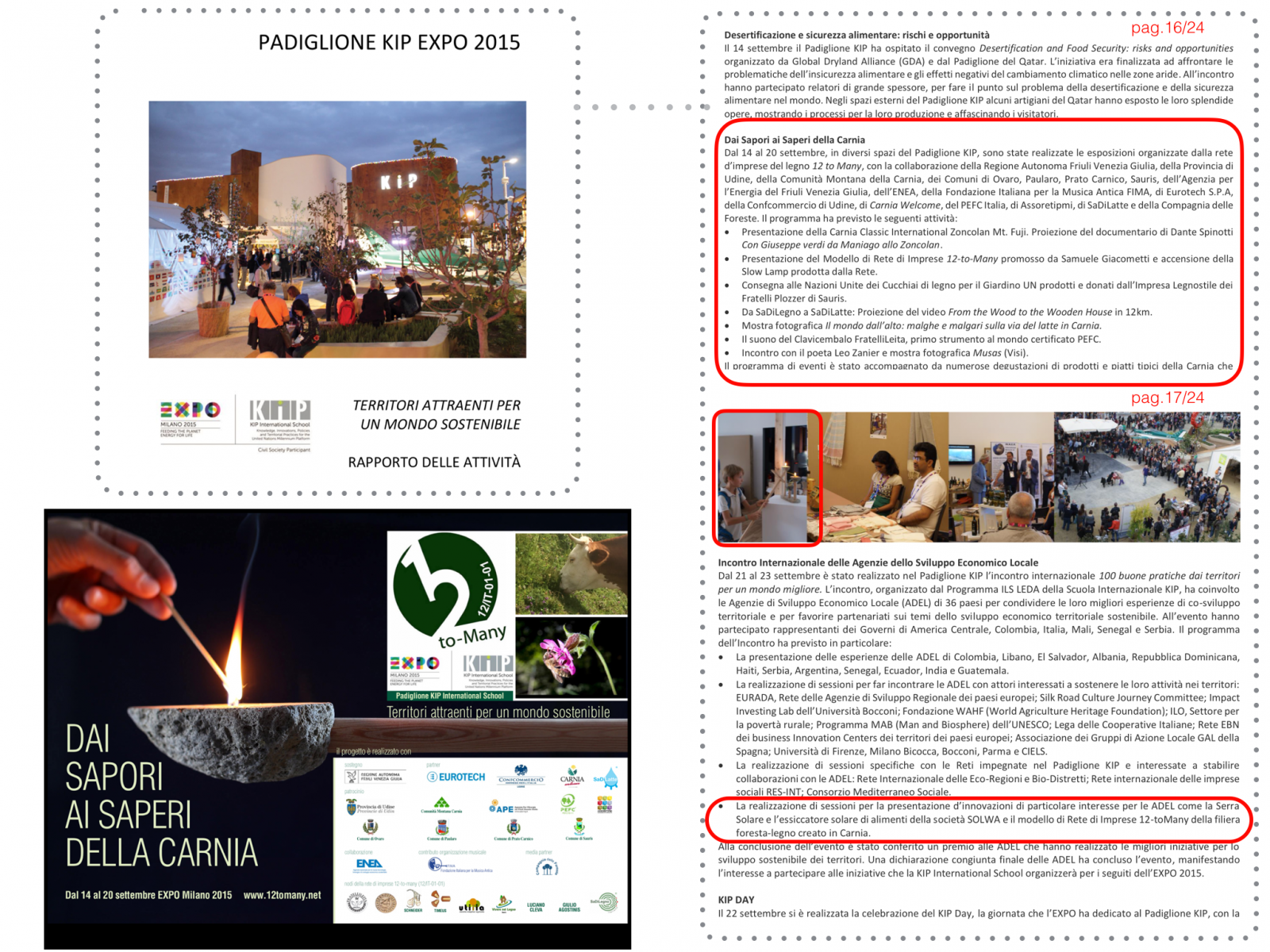Open the photo of group at exhibition stand
Viewport: 1270px width, 952px height.
coord(1001,478)
